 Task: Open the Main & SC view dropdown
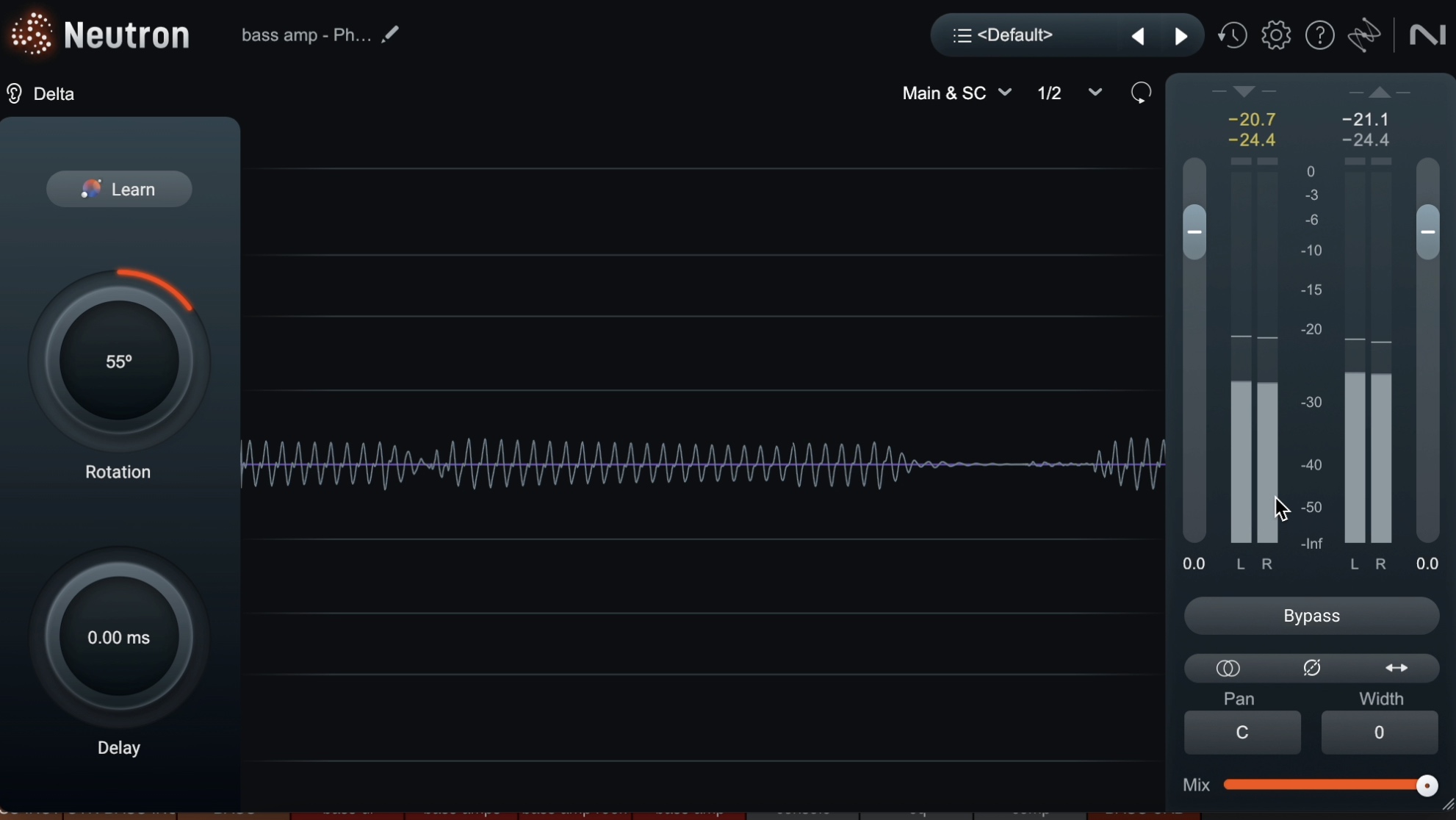(956, 93)
